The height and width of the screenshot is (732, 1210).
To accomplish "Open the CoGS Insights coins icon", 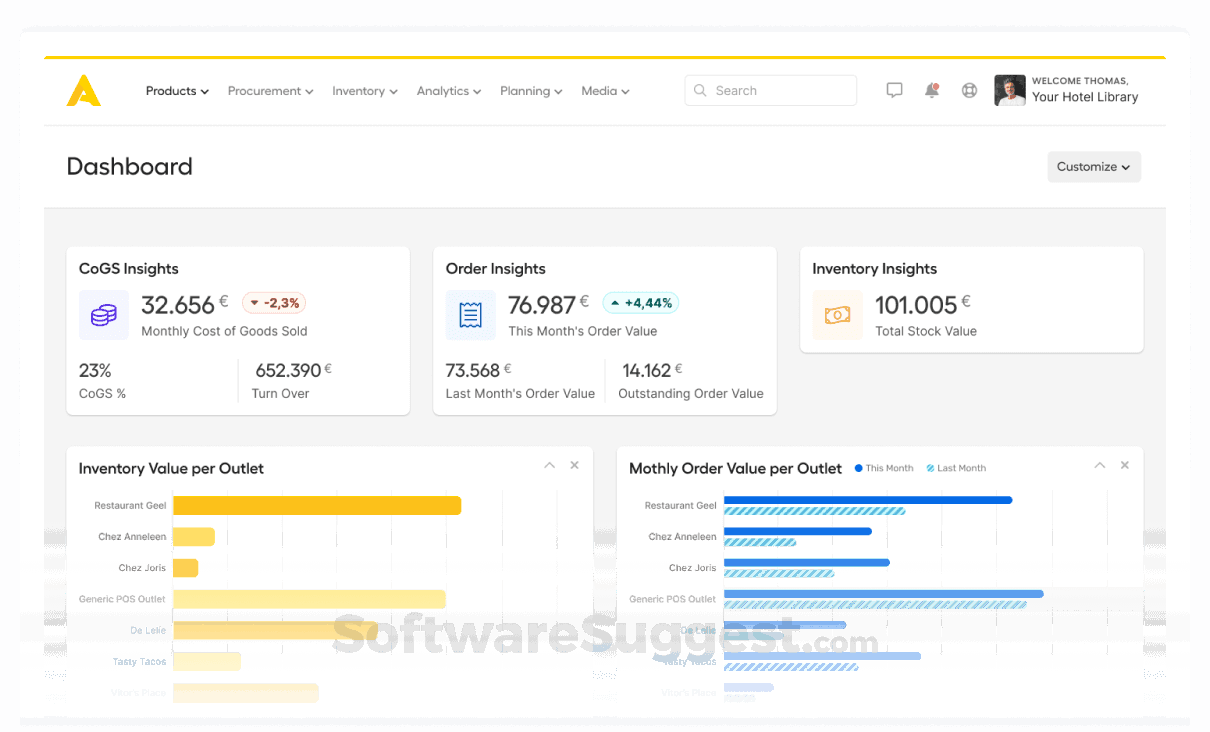I will pyautogui.click(x=104, y=315).
